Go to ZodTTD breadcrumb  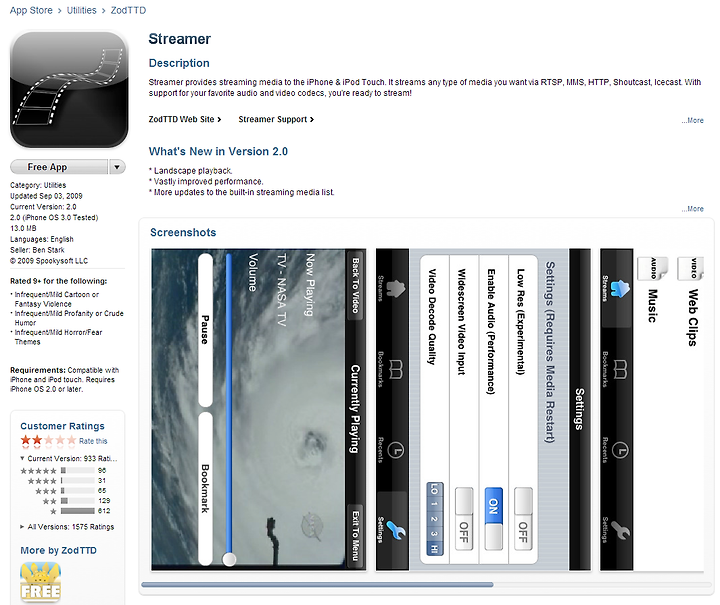(x=128, y=10)
